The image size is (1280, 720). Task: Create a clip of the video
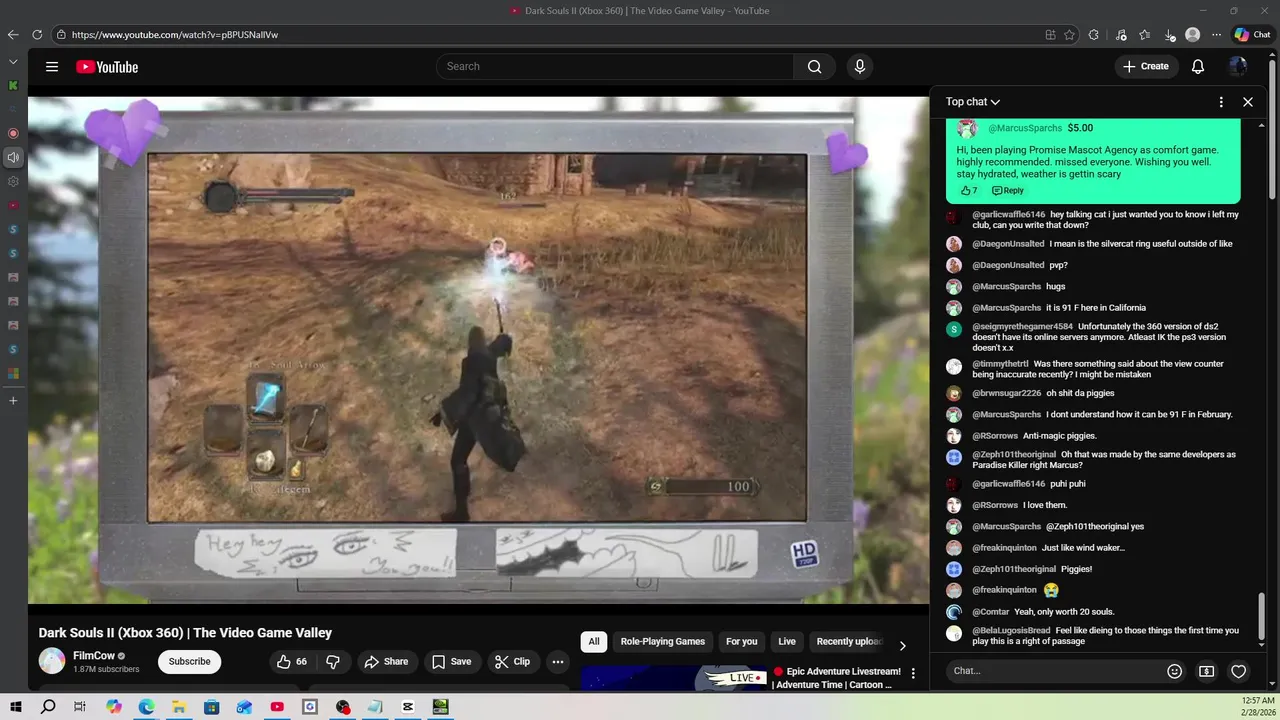(x=512, y=661)
